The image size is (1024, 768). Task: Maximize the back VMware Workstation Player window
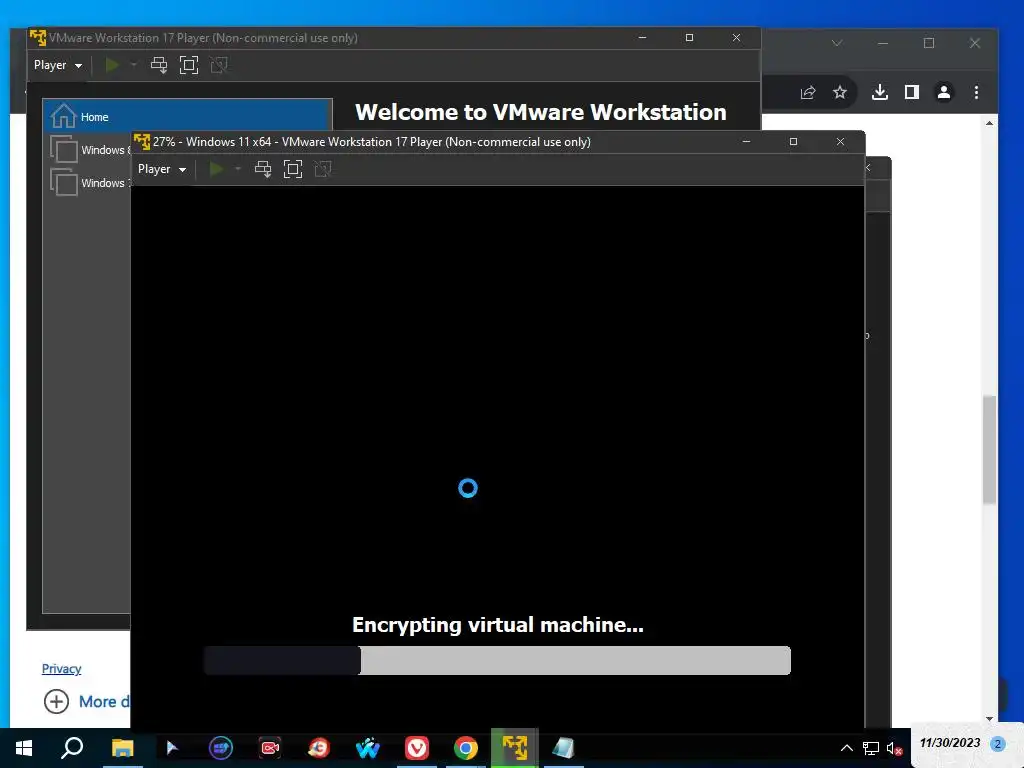pyautogui.click(x=689, y=38)
